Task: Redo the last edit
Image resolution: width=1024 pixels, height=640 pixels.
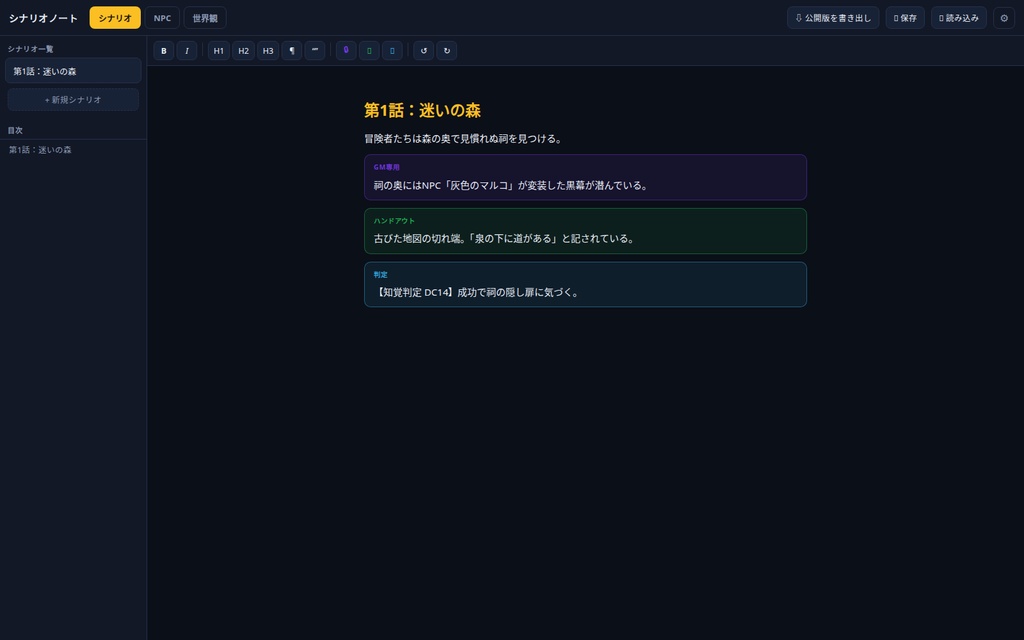Action: click(447, 50)
